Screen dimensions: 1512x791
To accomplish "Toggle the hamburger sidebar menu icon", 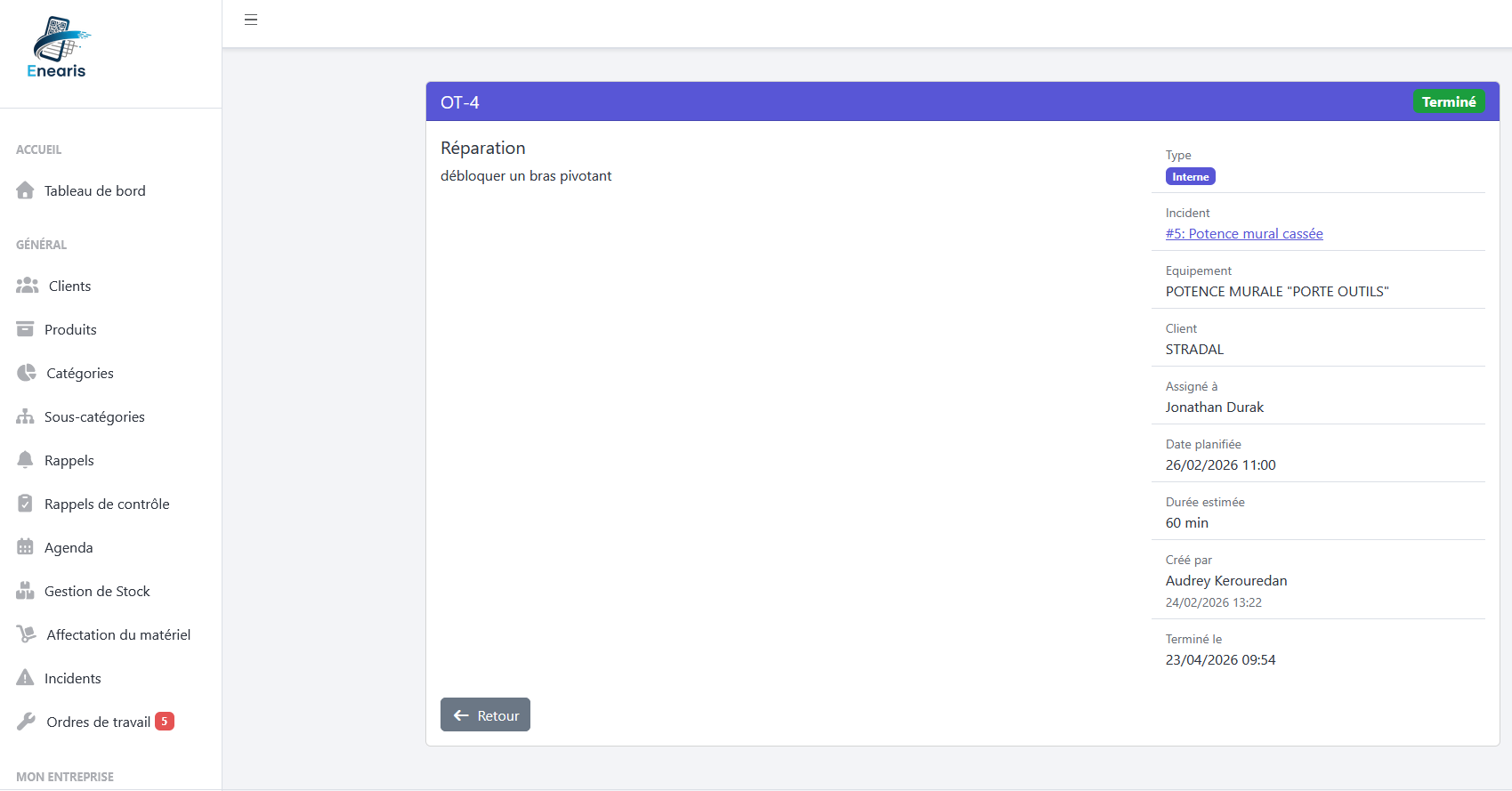I will click(251, 20).
